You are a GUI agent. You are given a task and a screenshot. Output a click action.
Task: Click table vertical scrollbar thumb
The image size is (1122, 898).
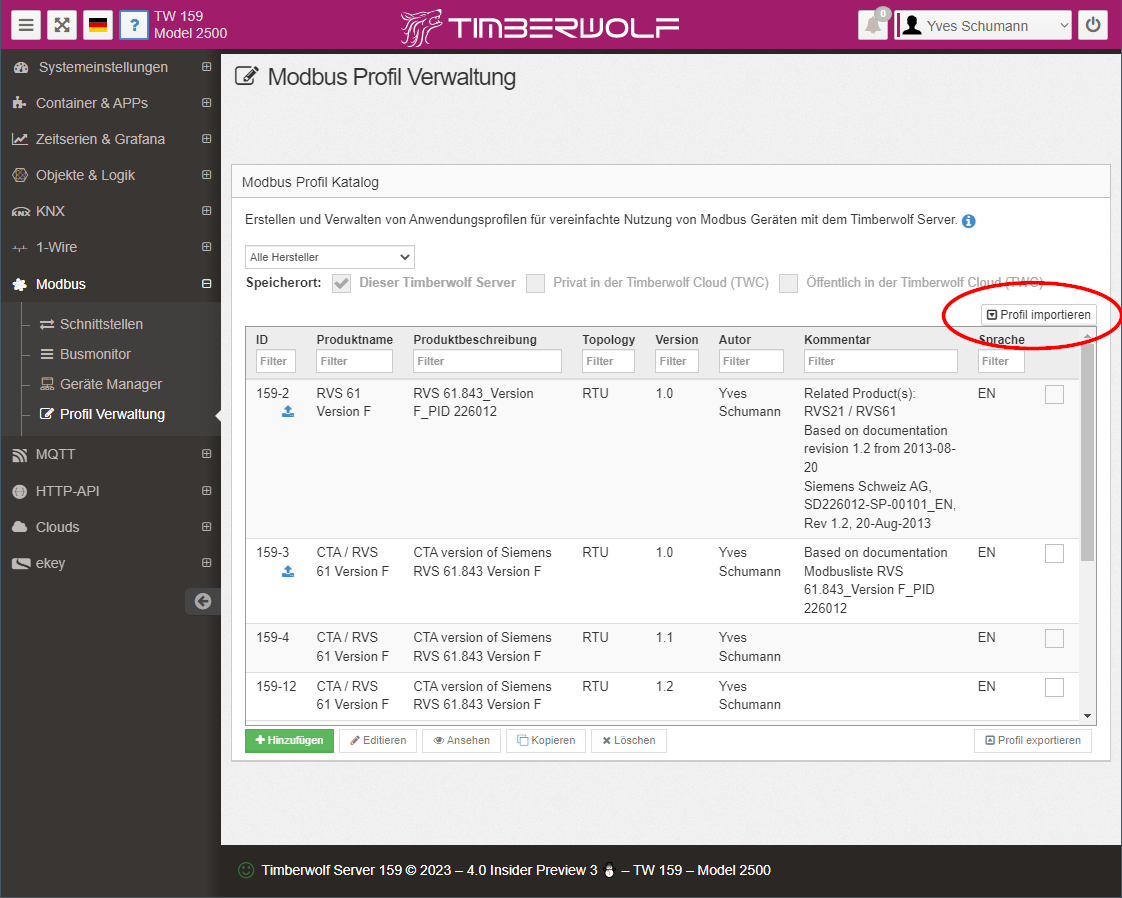[1087, 451]
